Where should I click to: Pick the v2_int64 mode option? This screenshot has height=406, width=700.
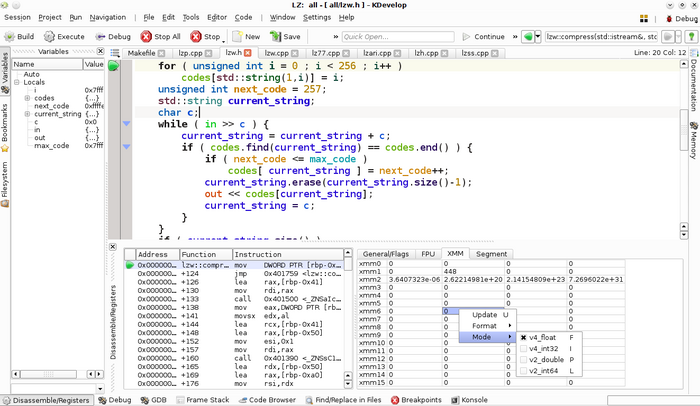546,371
